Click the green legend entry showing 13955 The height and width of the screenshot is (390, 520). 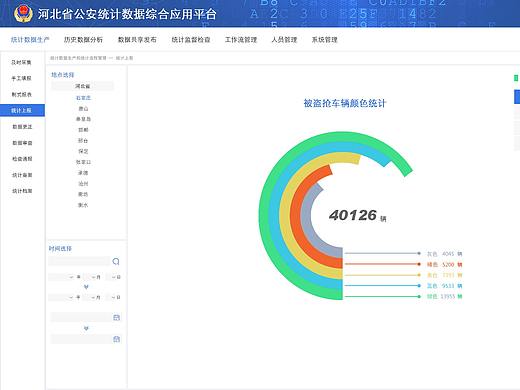coord(444,296)
